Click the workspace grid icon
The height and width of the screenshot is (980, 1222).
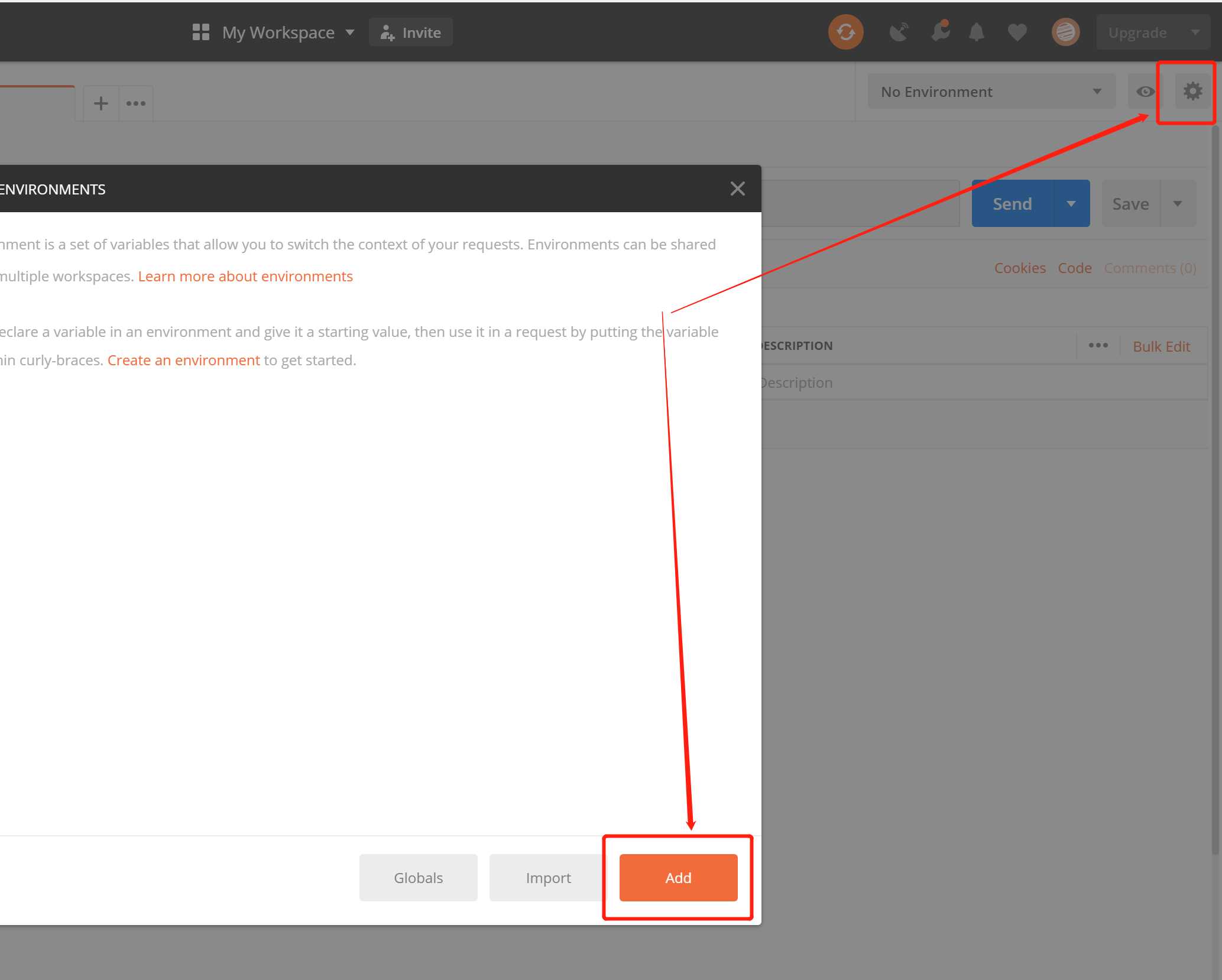(x=201, y=33)
